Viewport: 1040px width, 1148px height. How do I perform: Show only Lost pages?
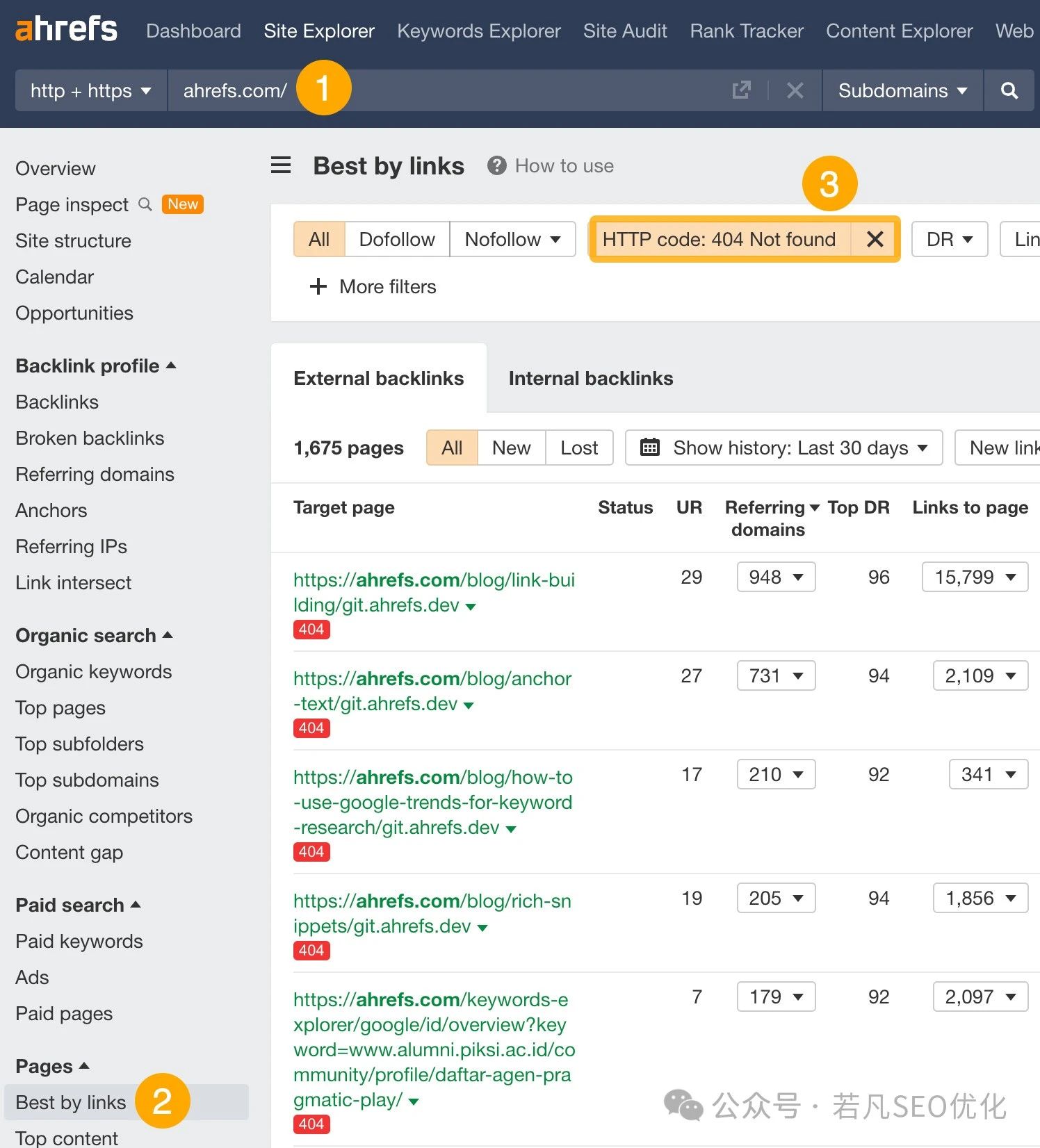click(579, 448)
